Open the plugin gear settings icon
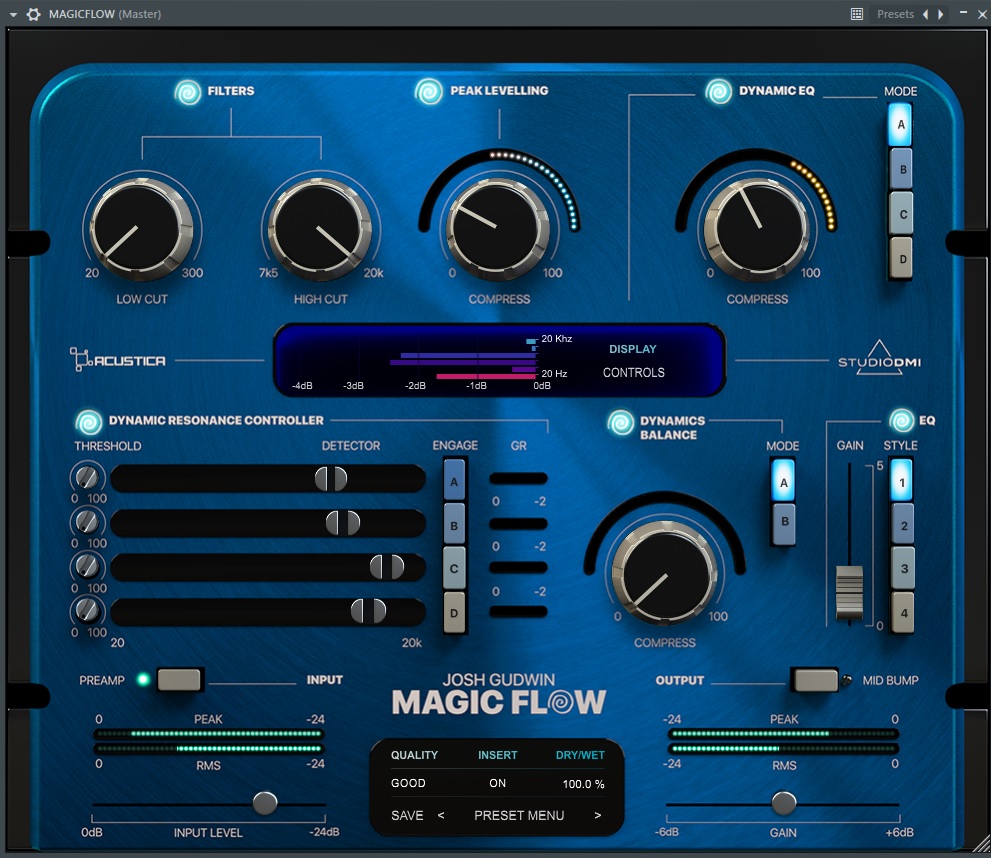The image size is (991, 858). [33, 14]
